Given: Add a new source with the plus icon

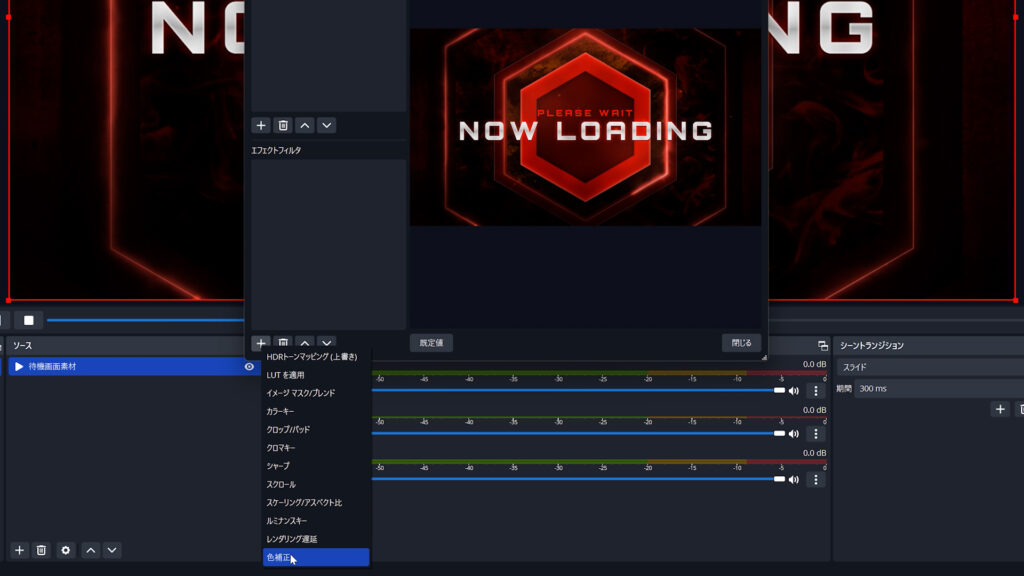Looking at the screenshot, I should point(19,550).
